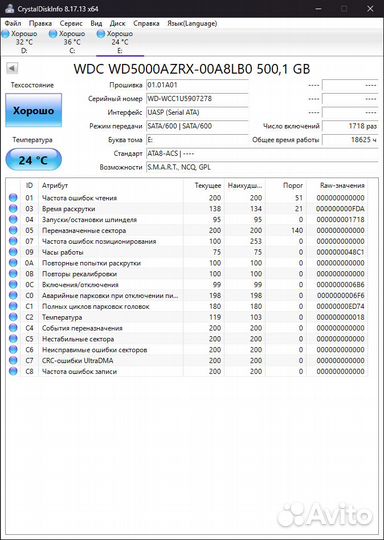Click the ID column header
Screen dimensions: 384x540
click(29, 185)
